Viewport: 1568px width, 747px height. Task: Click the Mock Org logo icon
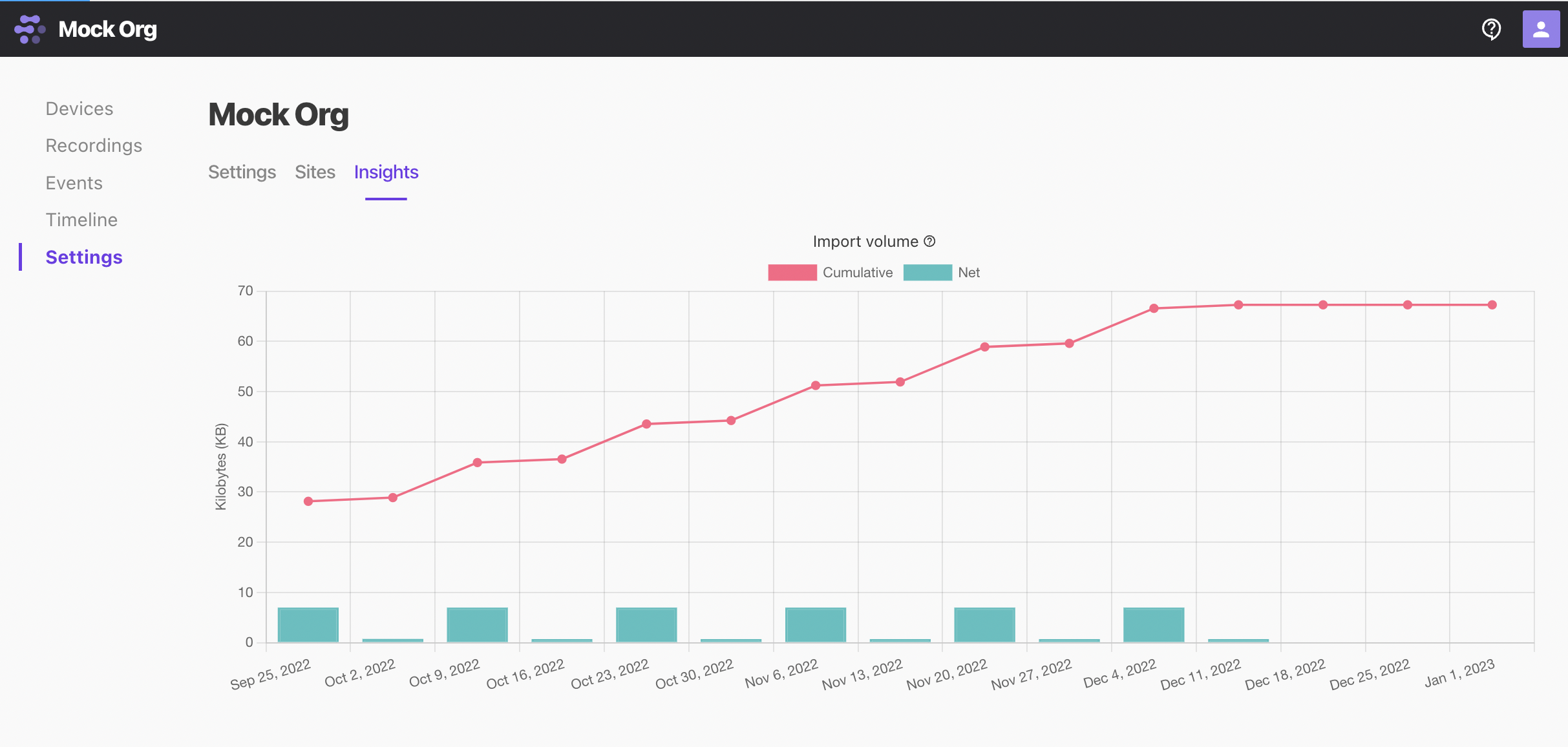click(x=30, y=29)
